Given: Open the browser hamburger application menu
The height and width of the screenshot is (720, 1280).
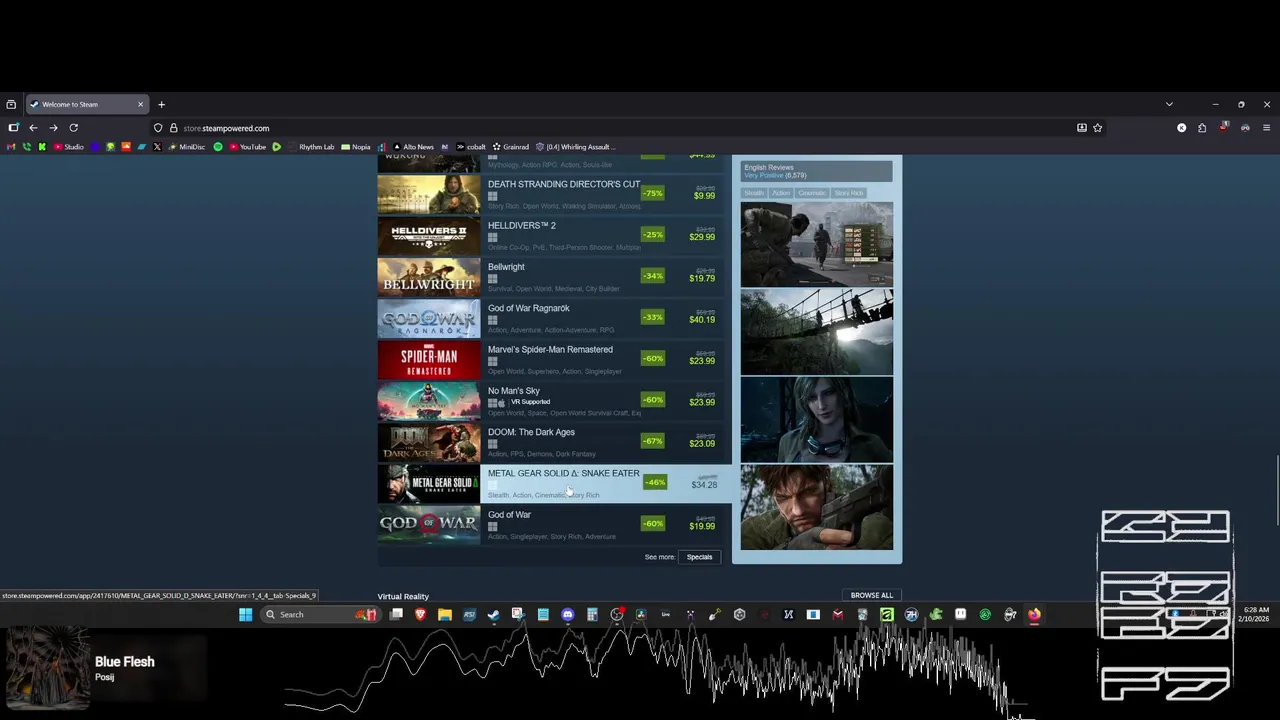Looking at the screenshot, I should [x=1266, y=128].
